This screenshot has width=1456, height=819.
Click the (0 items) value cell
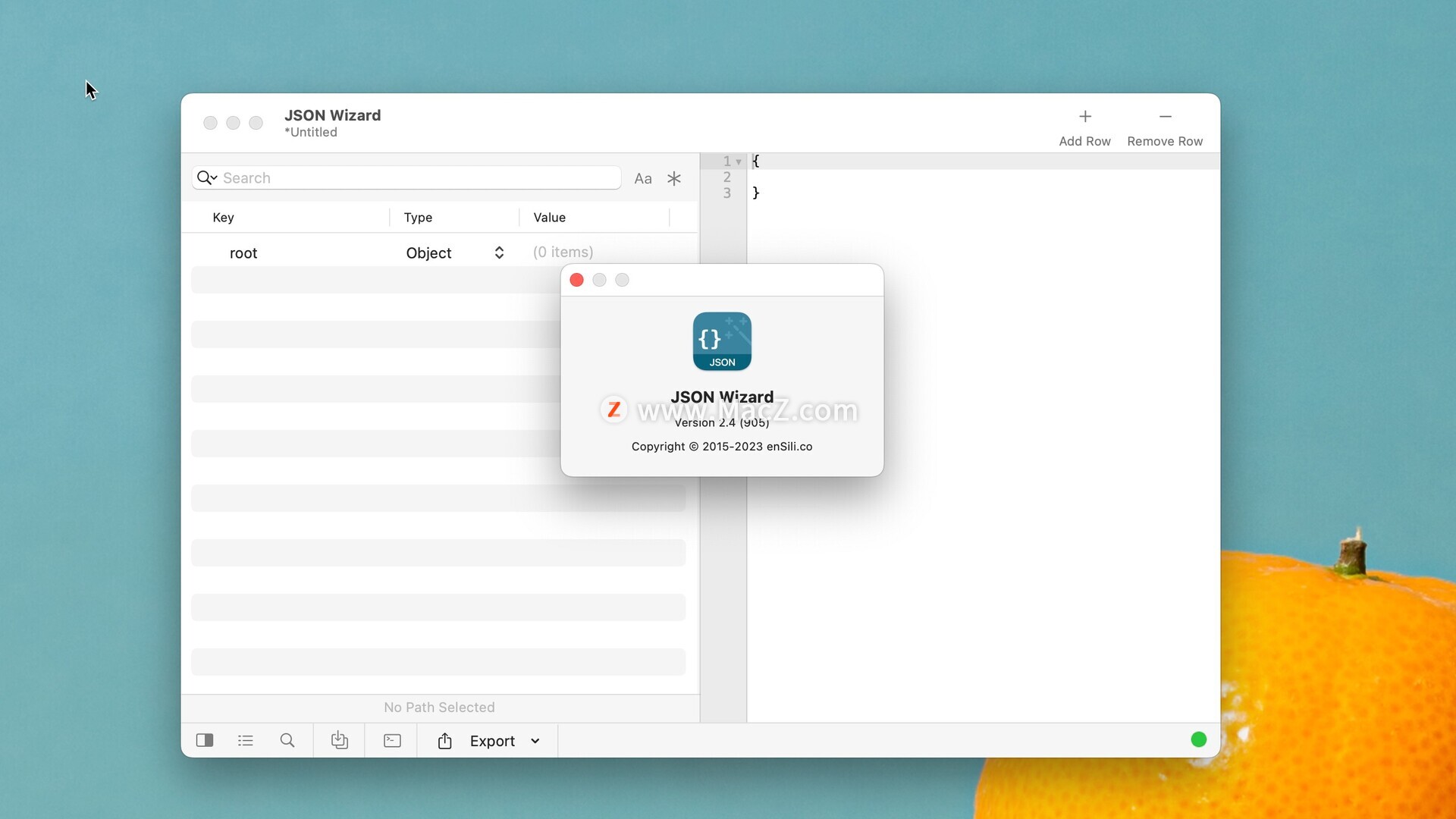pyautogui.click(x=563, y=253)
